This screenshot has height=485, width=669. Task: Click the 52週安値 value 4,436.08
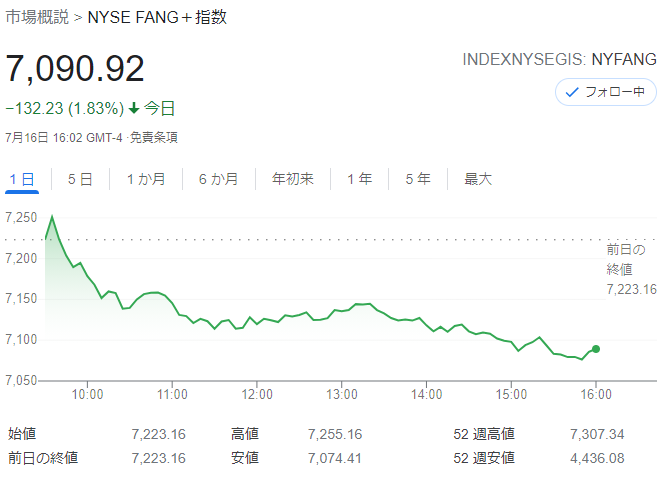pos(597,458)
